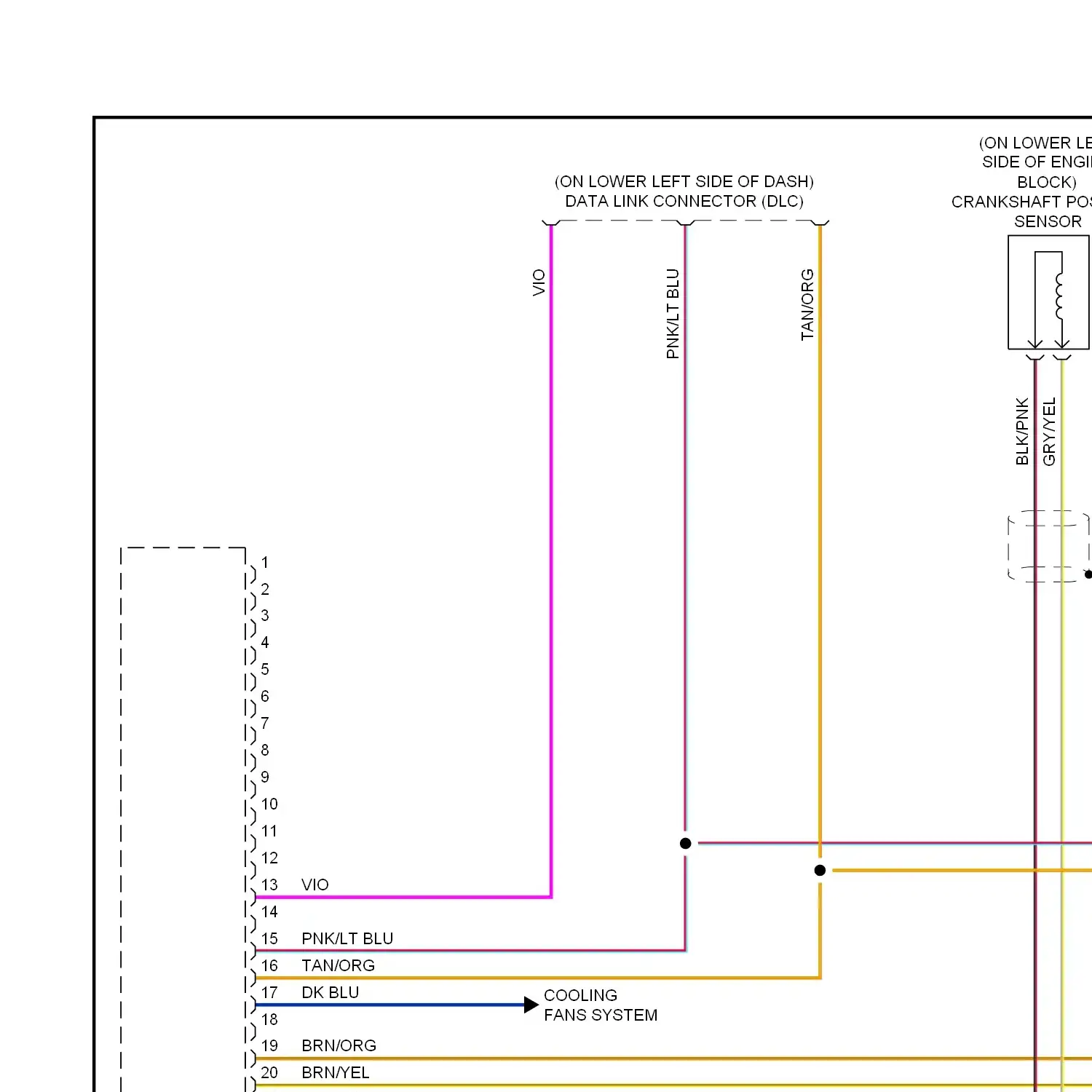Click the dark blue wire at pin 17
This screenshot has width=1092, height=1092.
click(x=389, y=1005)
